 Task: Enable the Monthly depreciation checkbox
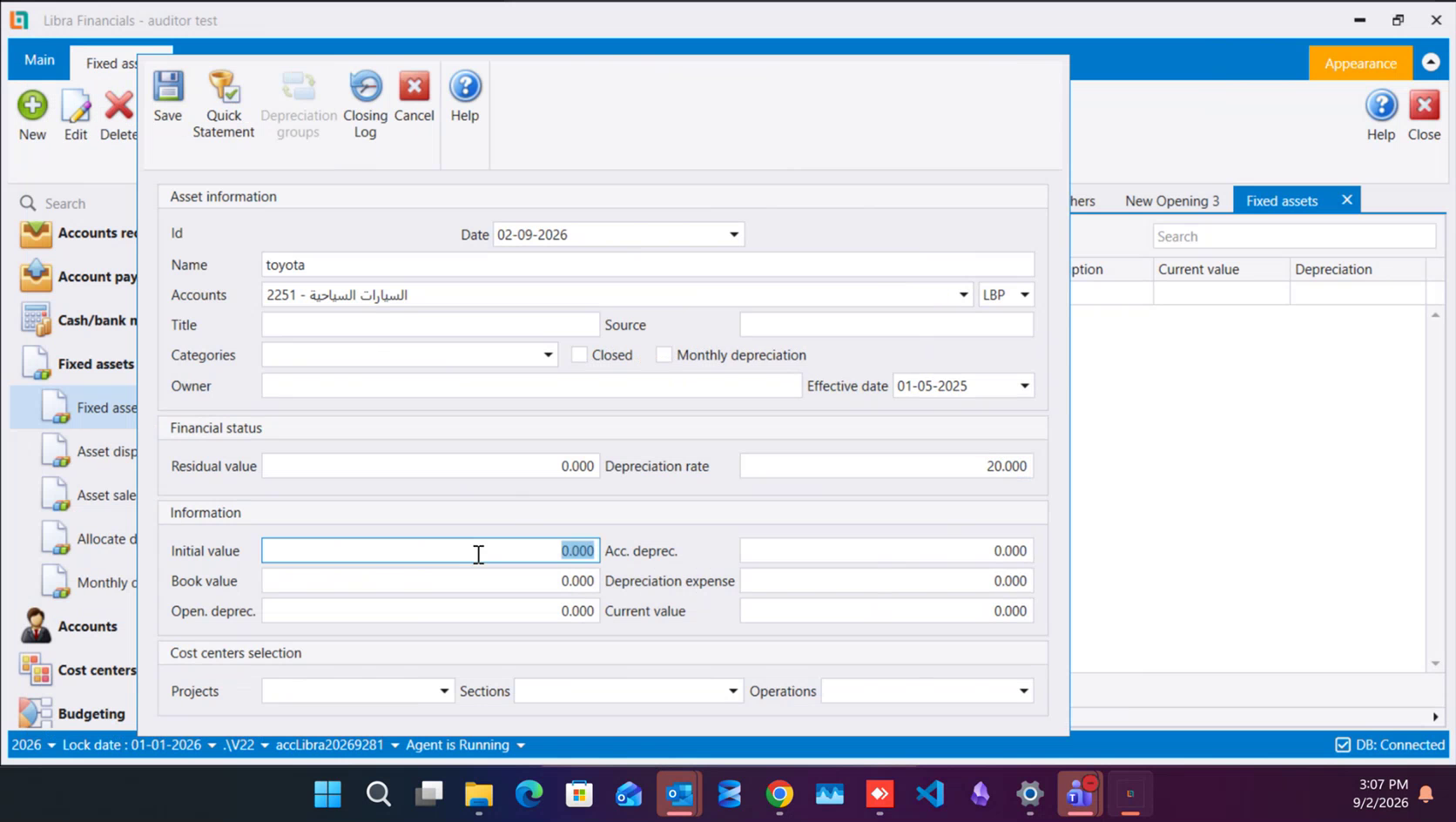tap(664, 355)
